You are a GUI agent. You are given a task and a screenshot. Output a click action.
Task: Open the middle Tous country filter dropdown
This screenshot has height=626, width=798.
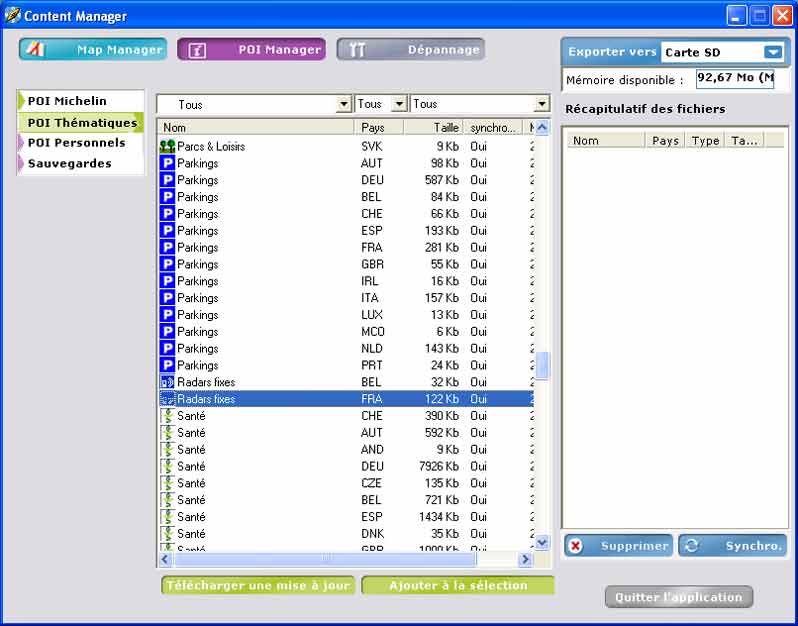point(400,104)
